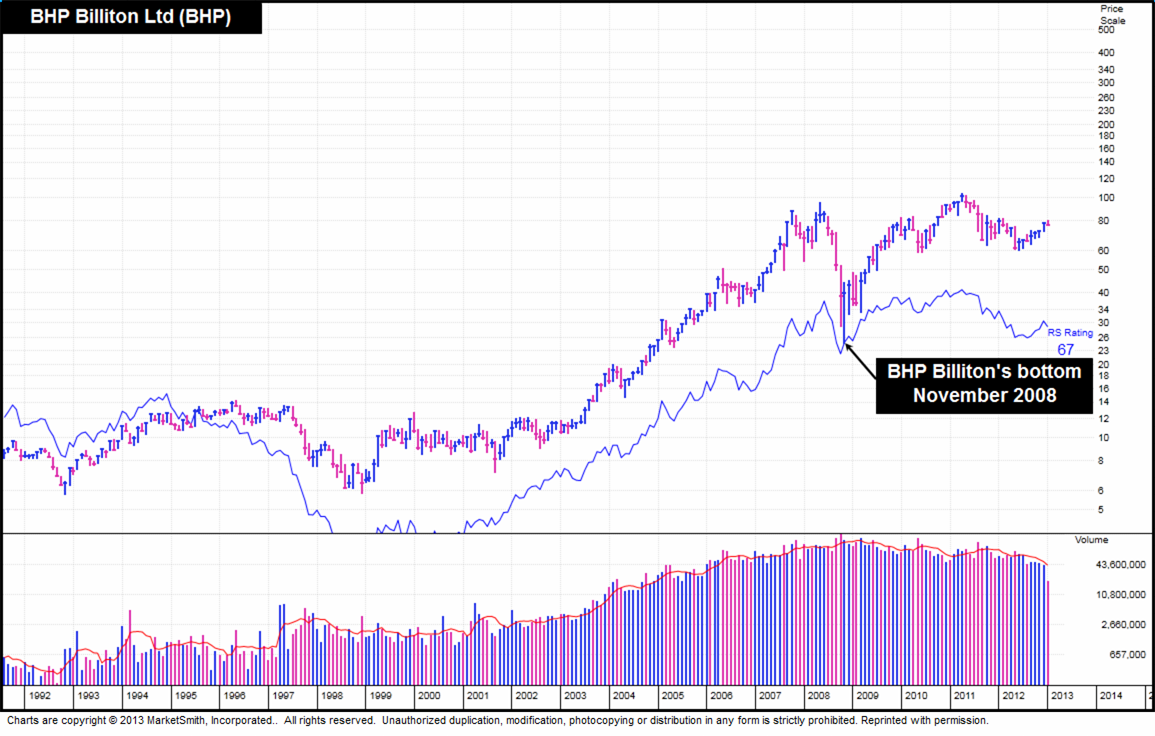Select the 2014 year label on the axis

[1110, 695]
